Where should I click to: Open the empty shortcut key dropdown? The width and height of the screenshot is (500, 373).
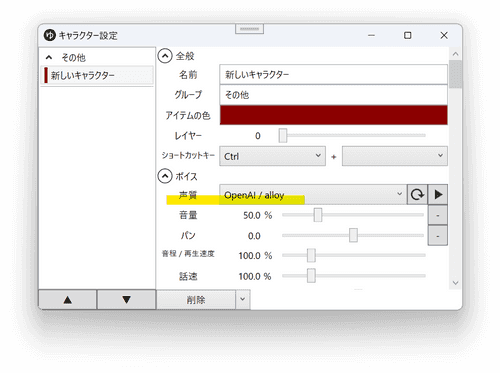pyautogui.click(x=395, y=156)
